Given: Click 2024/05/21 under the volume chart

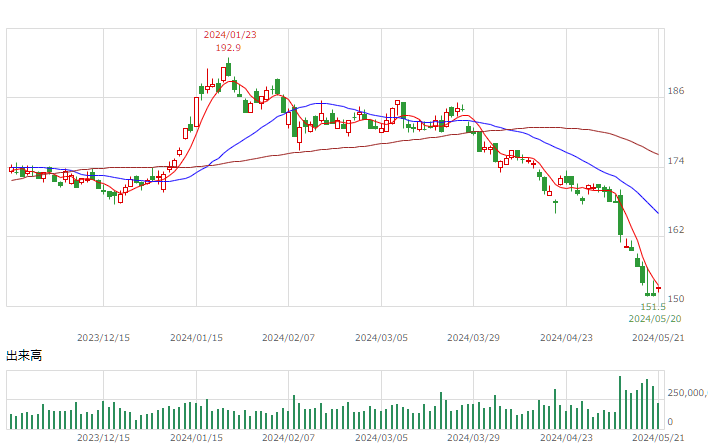Looking at the screenshot, I should (658, 437).
